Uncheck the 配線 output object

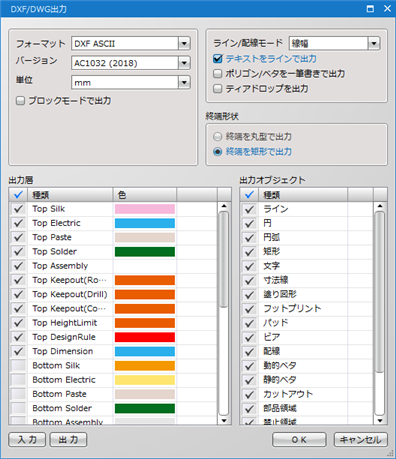[x=249, y=352]
